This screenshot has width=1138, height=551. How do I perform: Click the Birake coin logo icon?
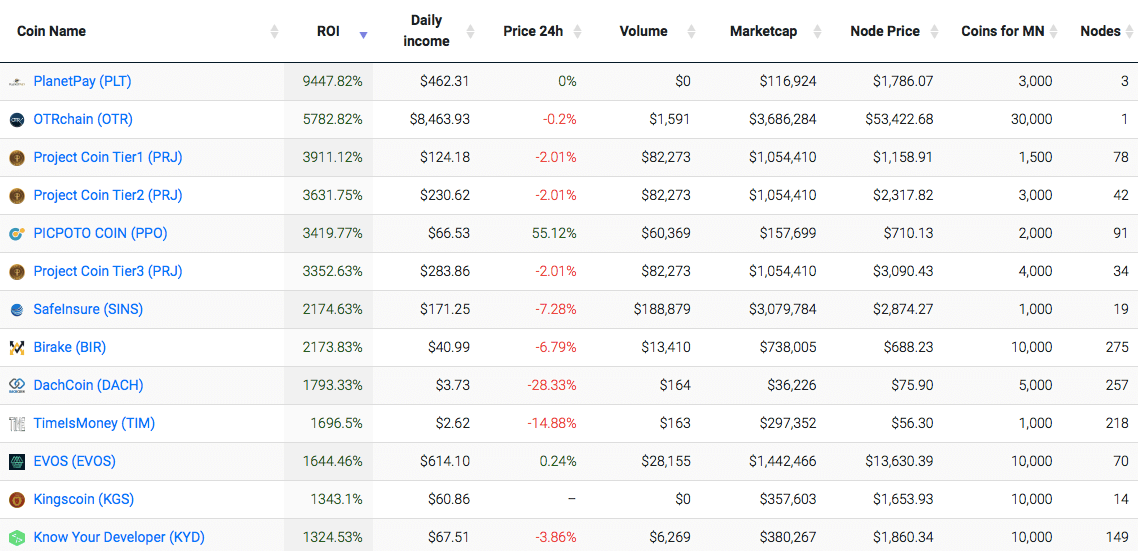[16, 348]
